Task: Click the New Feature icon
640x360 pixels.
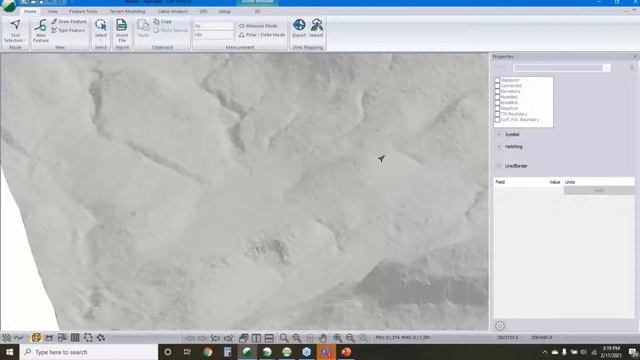Action: pos(40,26)
